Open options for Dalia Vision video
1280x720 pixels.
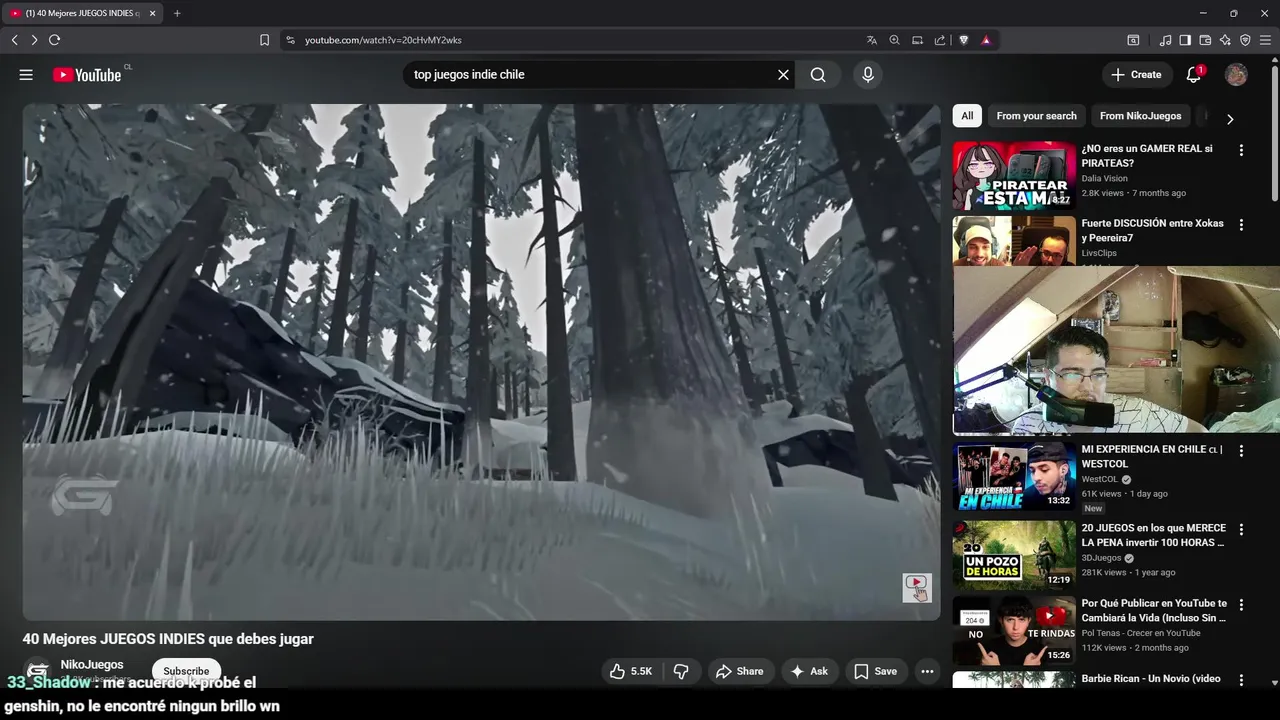click(x=1241, y=150)
